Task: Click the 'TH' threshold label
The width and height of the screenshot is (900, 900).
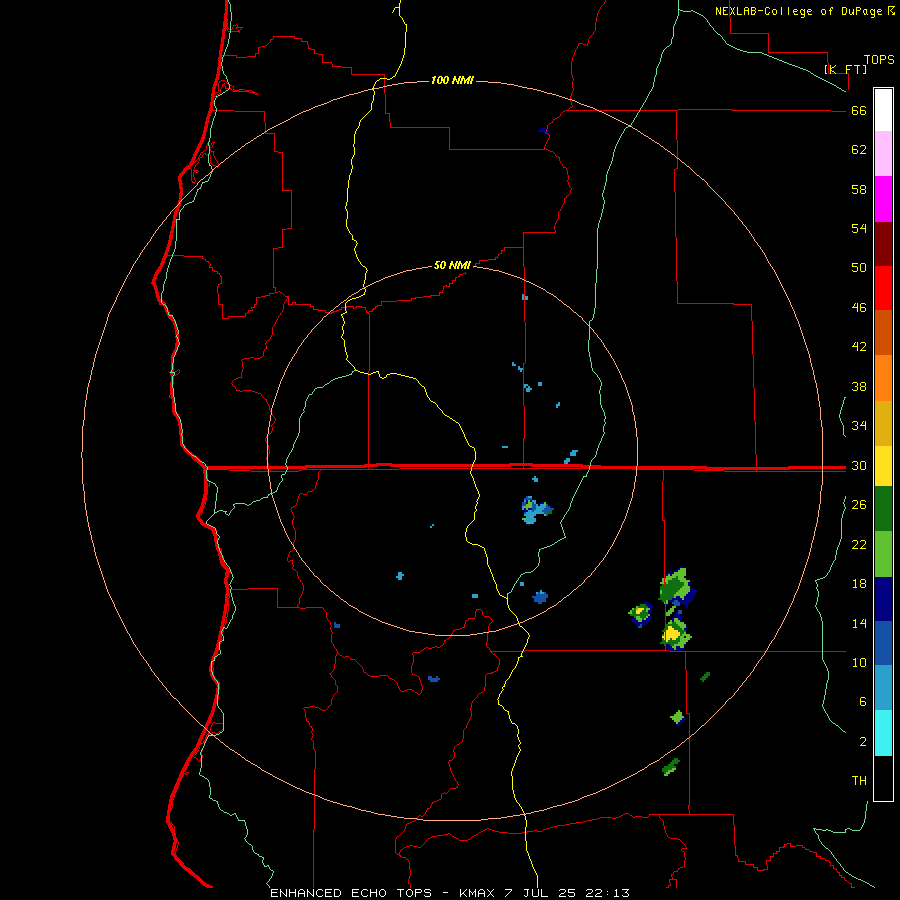Action: [859, 781]
